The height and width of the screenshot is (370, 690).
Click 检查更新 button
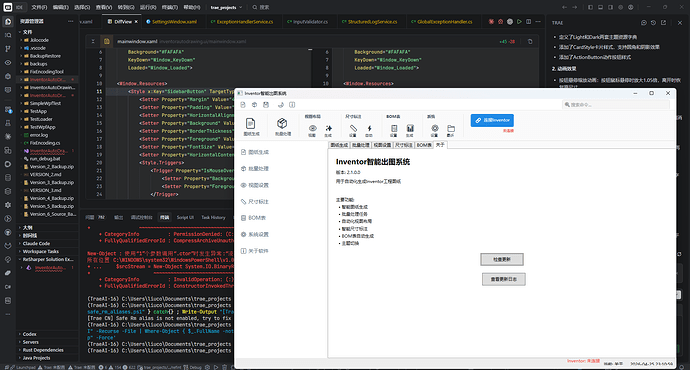[502, 259]
